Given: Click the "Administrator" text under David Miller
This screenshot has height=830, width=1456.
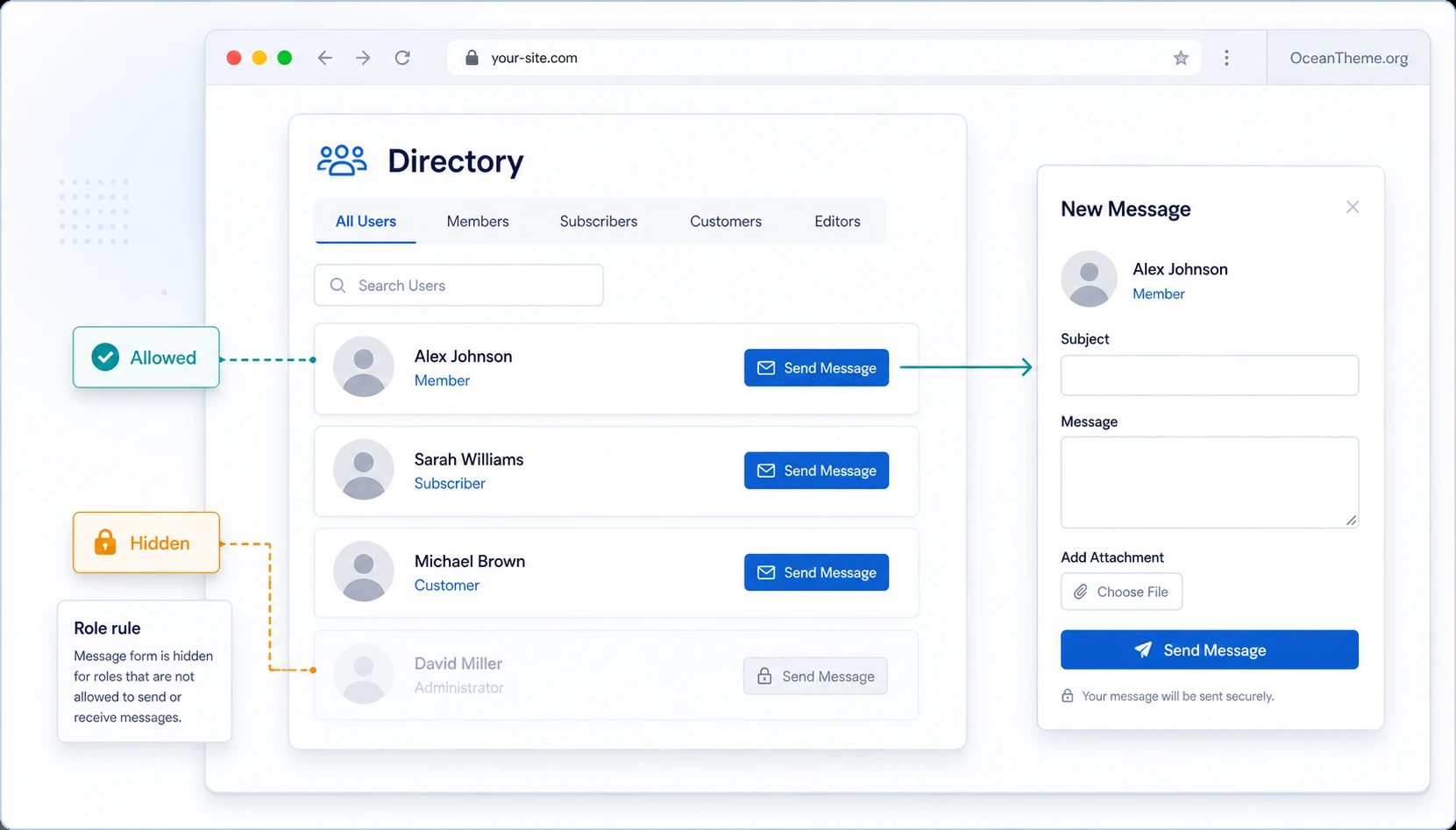Looking at the screenshot, I should click(x=459, y=688).
